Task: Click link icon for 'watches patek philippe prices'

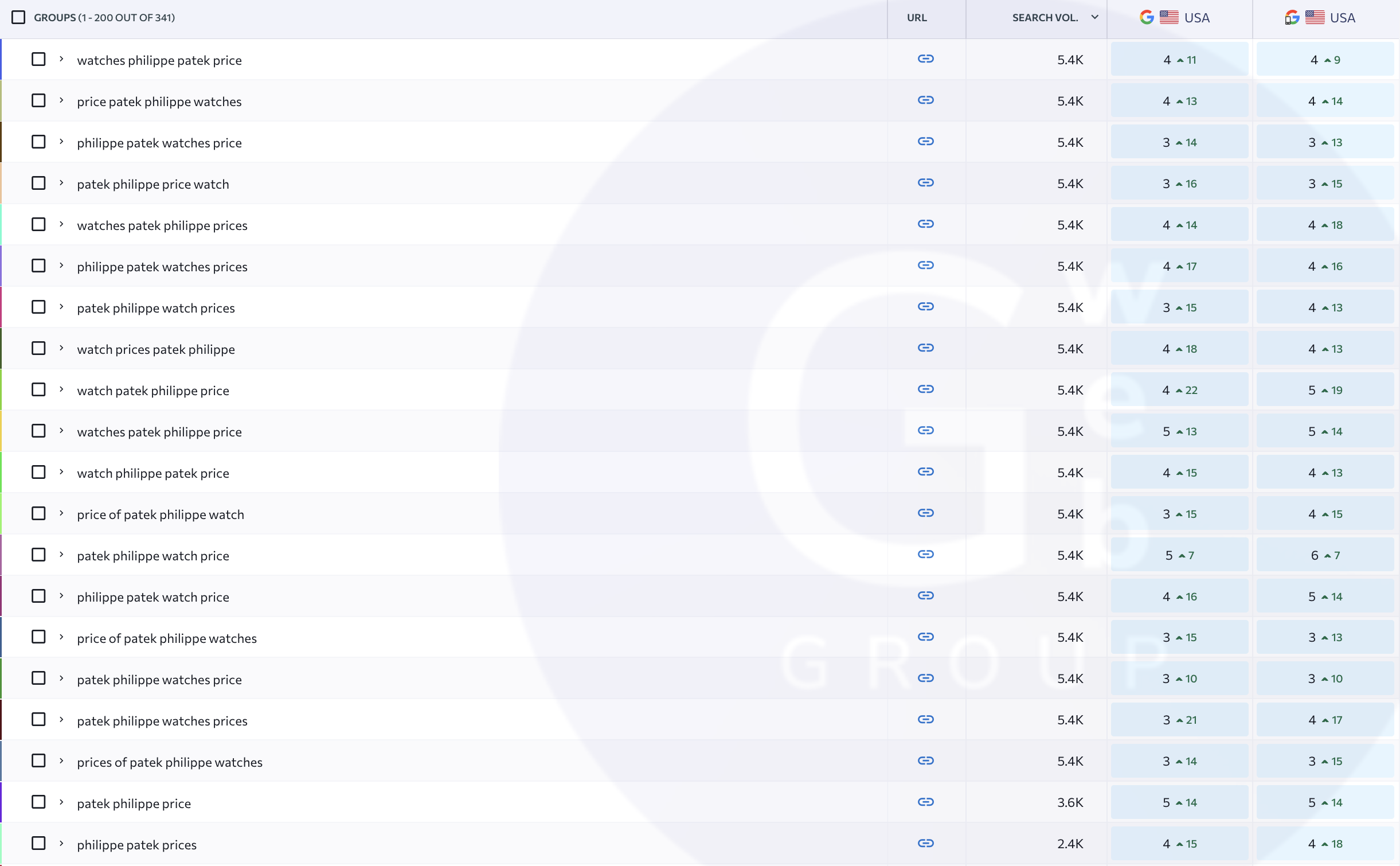Action: click(x=925, y=224)
